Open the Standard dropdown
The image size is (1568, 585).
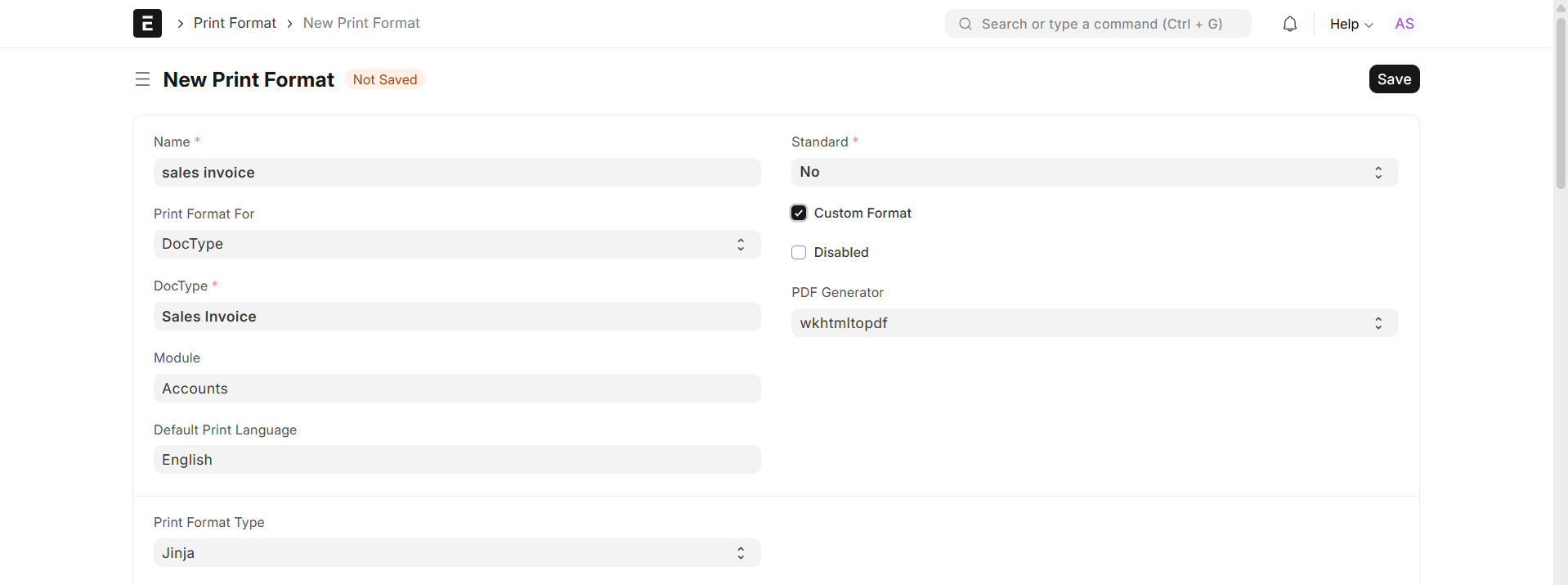(x=1094, y=172)
